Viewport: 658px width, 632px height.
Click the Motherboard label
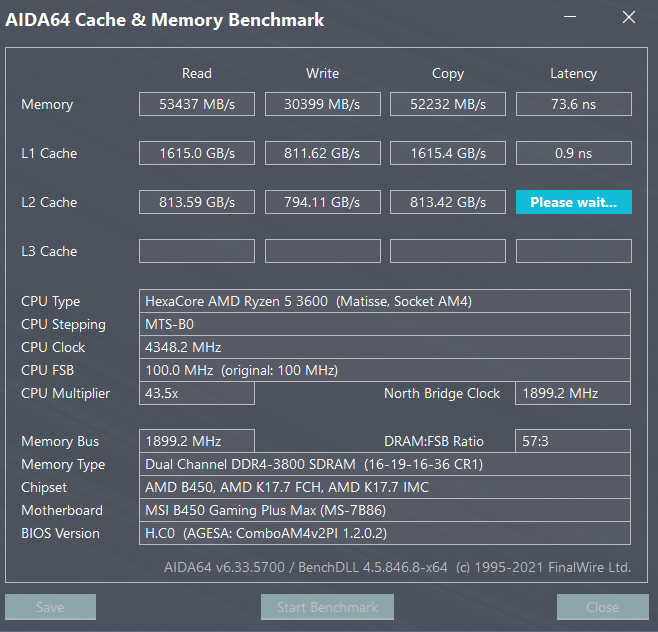(x=62, y=510)
